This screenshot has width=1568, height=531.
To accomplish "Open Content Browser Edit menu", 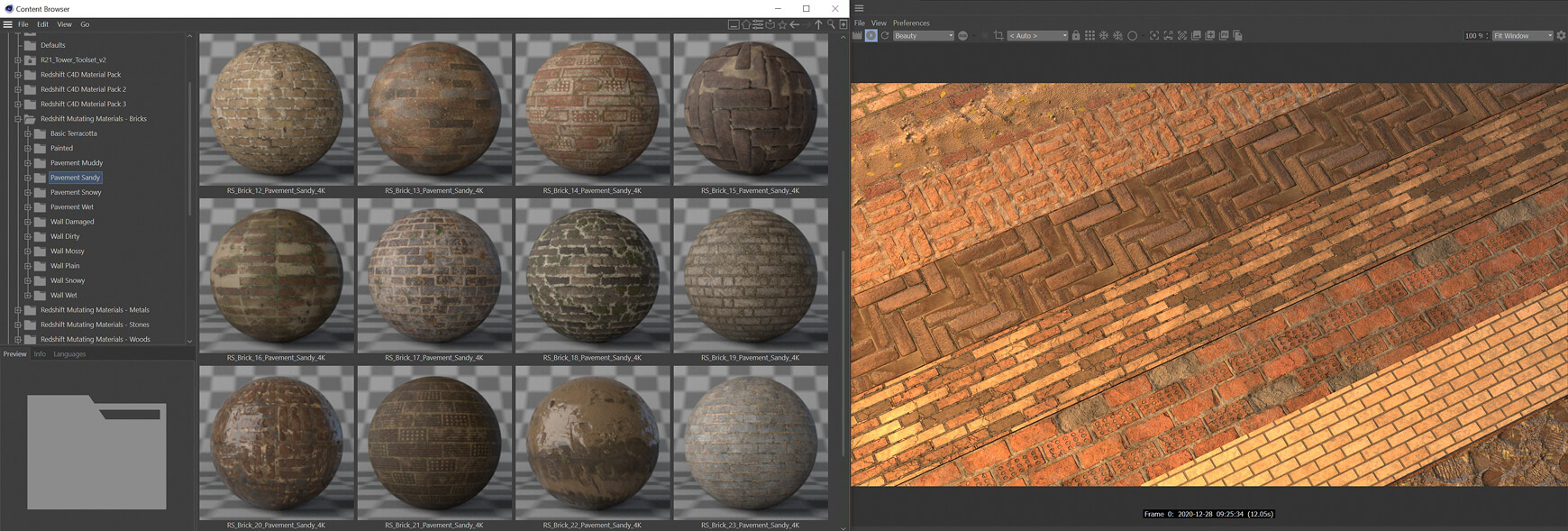I will point(42,24).
